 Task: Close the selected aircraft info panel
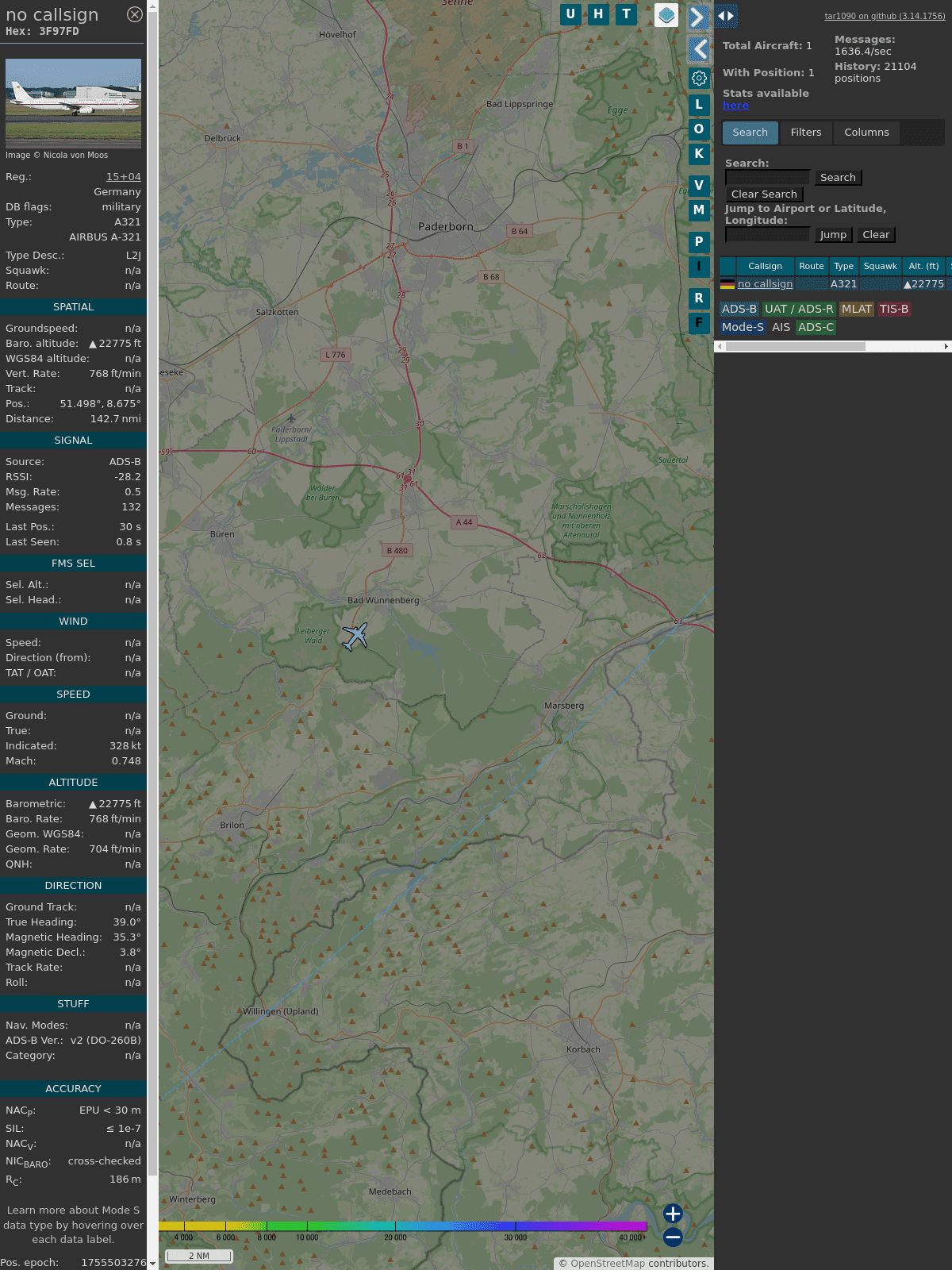[x=135, y=14]
